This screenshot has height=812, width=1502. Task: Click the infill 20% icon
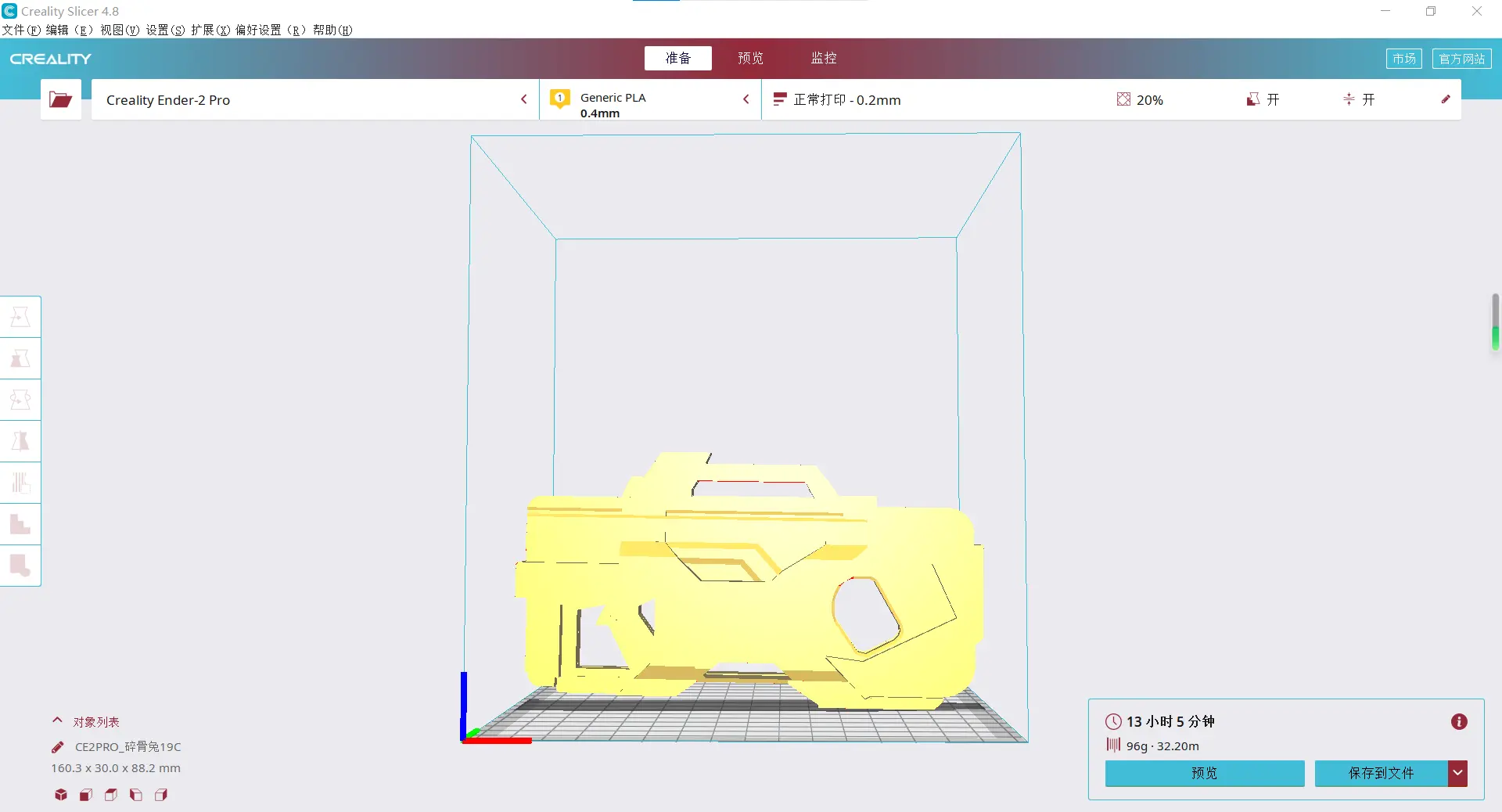(1123, 99)
